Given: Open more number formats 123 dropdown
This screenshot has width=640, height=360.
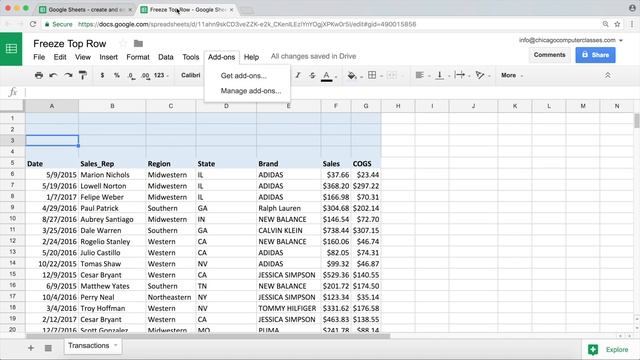Looking at the screenshot, I should [161, 75].
